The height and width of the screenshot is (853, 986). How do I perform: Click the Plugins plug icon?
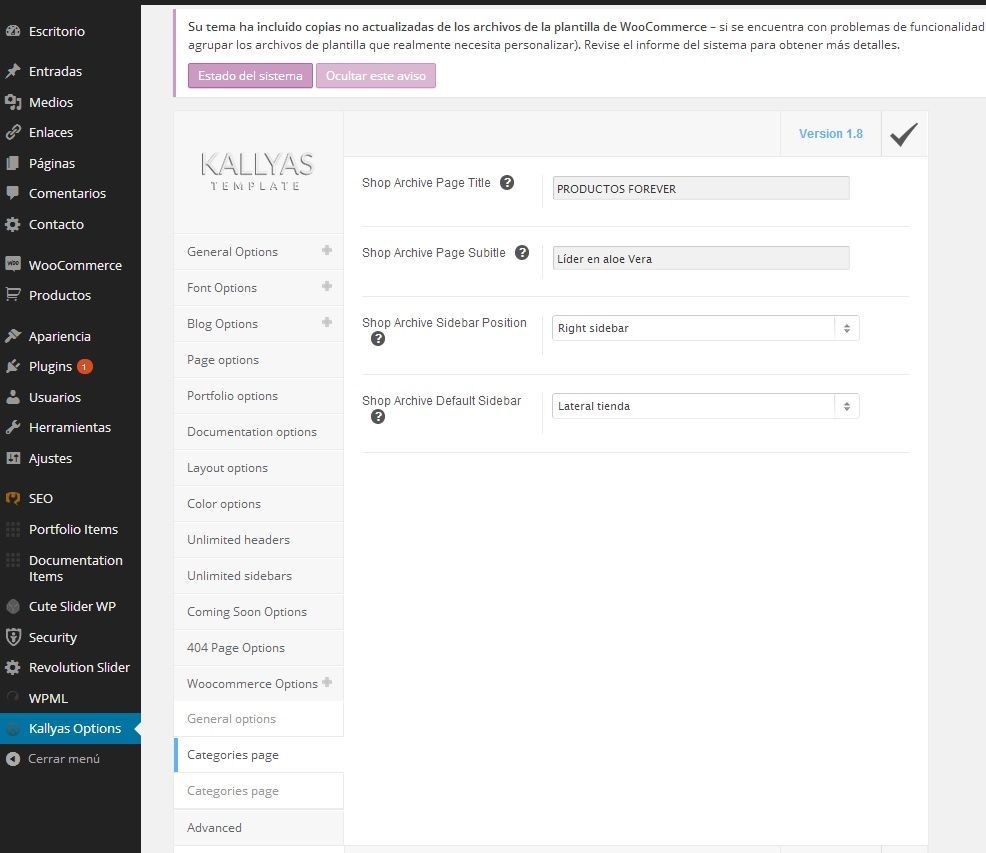pyautogui.click(x=13, y=366)
